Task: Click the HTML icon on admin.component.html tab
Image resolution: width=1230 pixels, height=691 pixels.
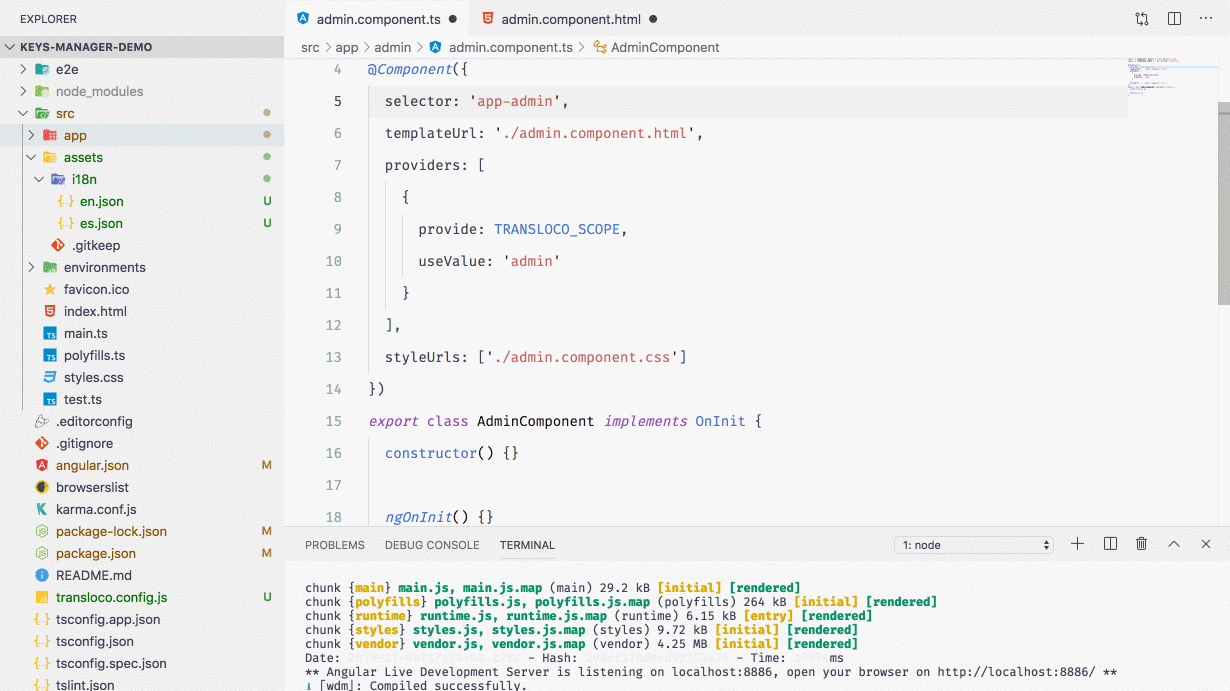Action: pos(488,17)
